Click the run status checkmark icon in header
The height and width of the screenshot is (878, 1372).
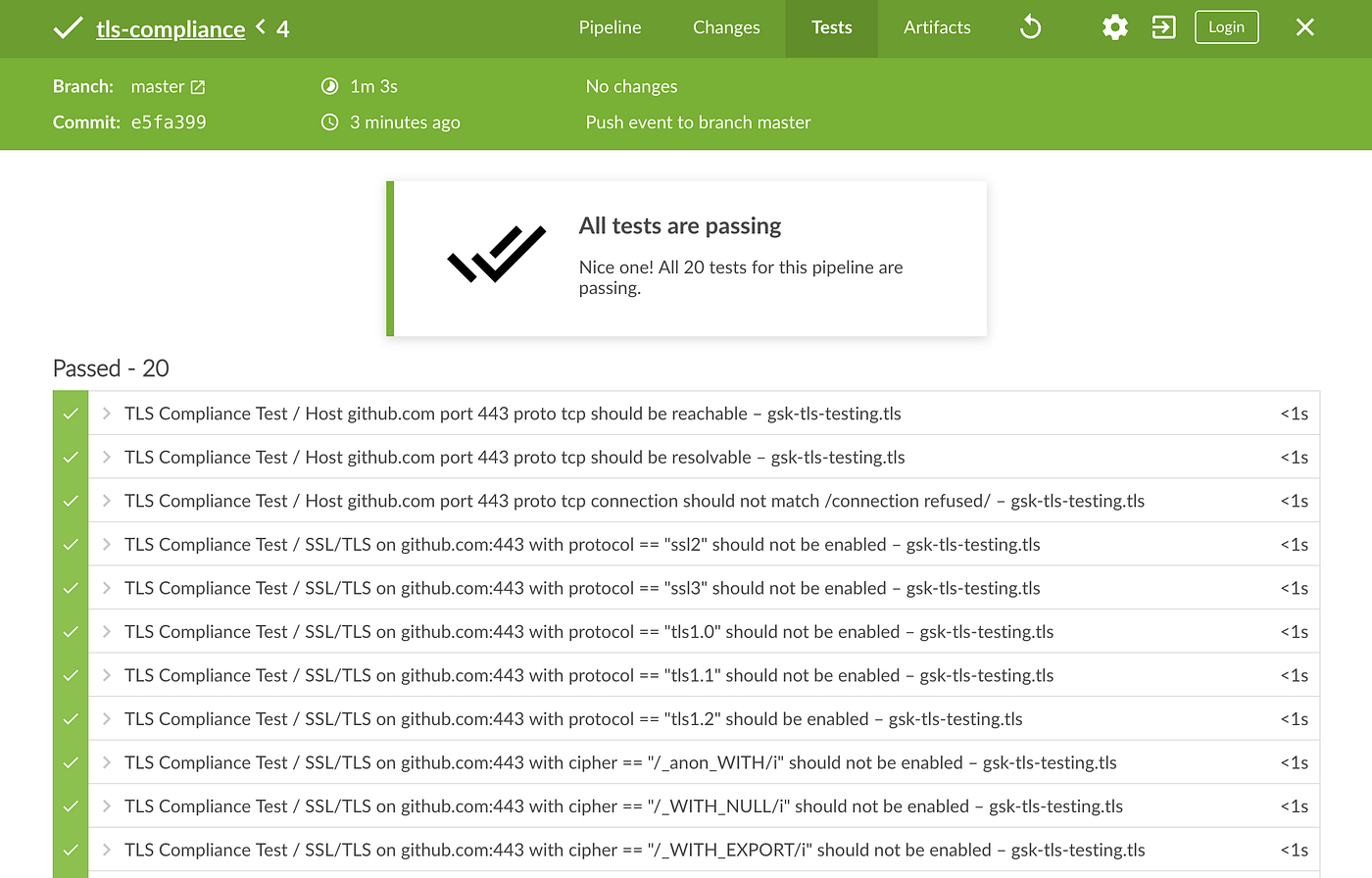[x=68, y=28]
